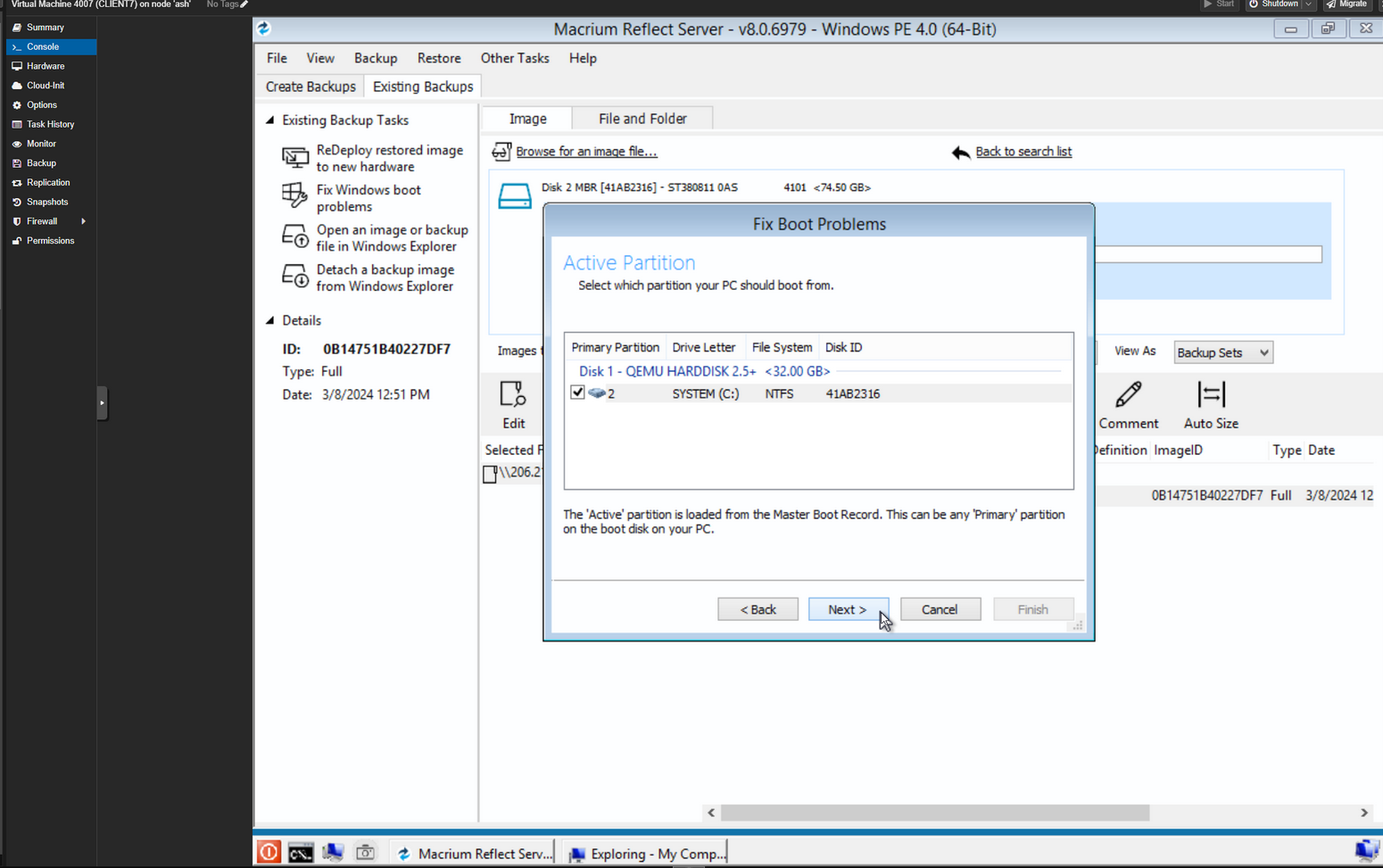Toggle checkbox next to the \\206.2 image path
The image size is (1383, 868).
coord(489,474)
